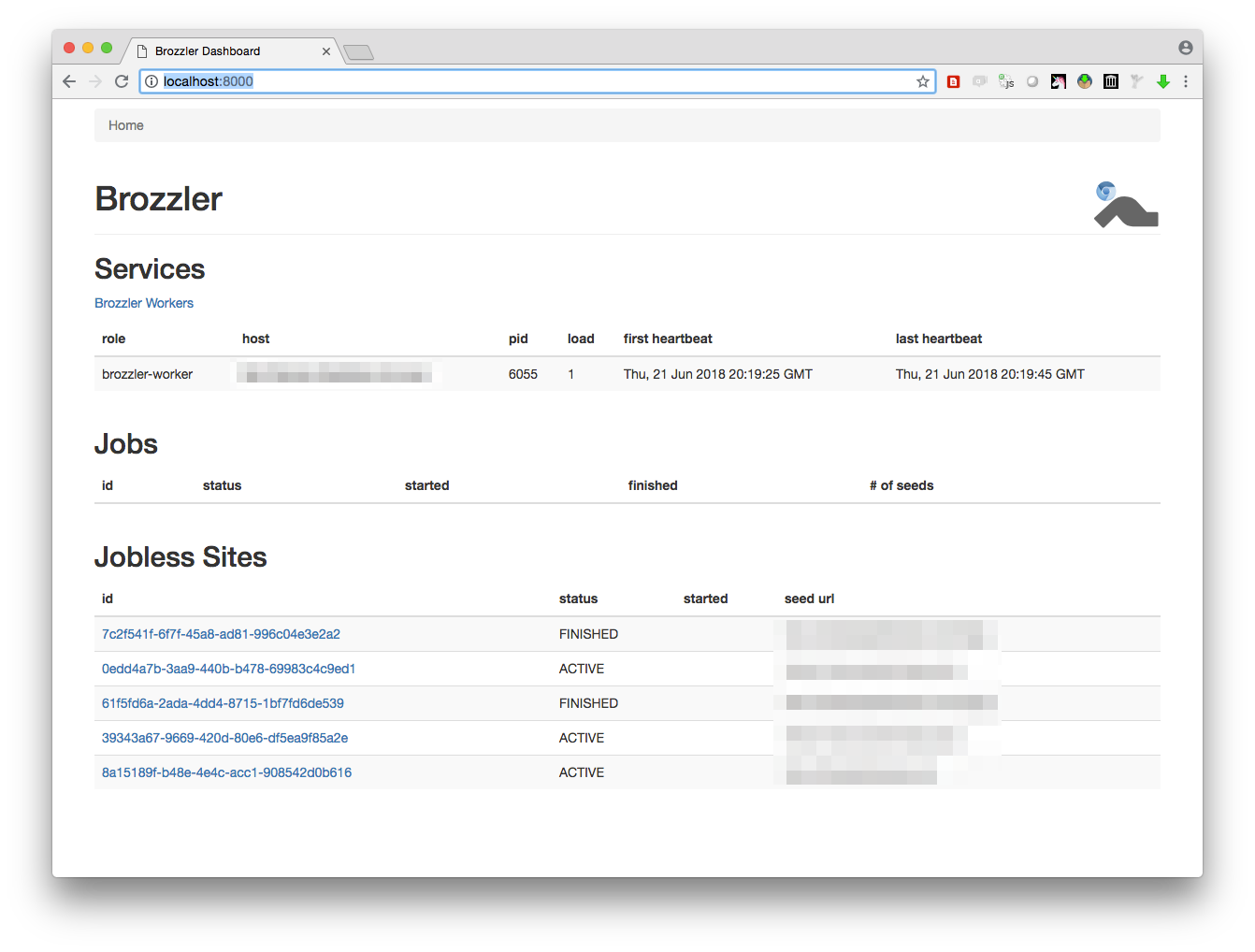Open site 39343a67-9669-420d-80e6-df5ea9f85a2e
The image size is (1255, 952).
point(224,738)
